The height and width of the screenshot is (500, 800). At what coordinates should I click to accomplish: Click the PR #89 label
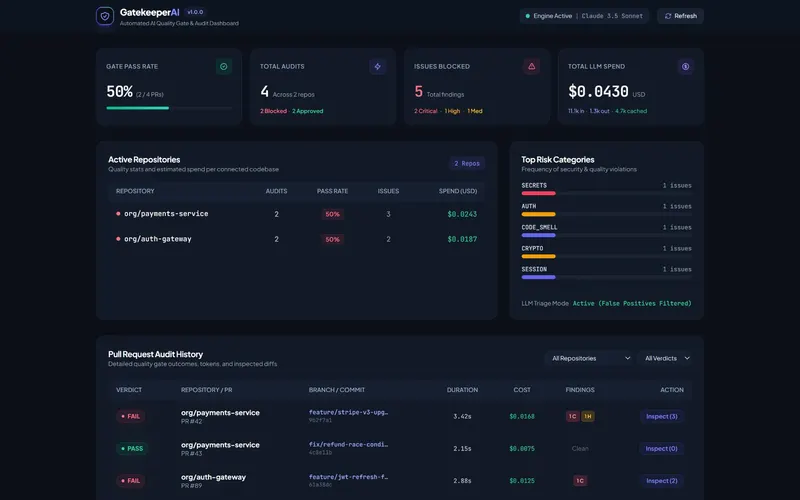click(x=191, y=486)
